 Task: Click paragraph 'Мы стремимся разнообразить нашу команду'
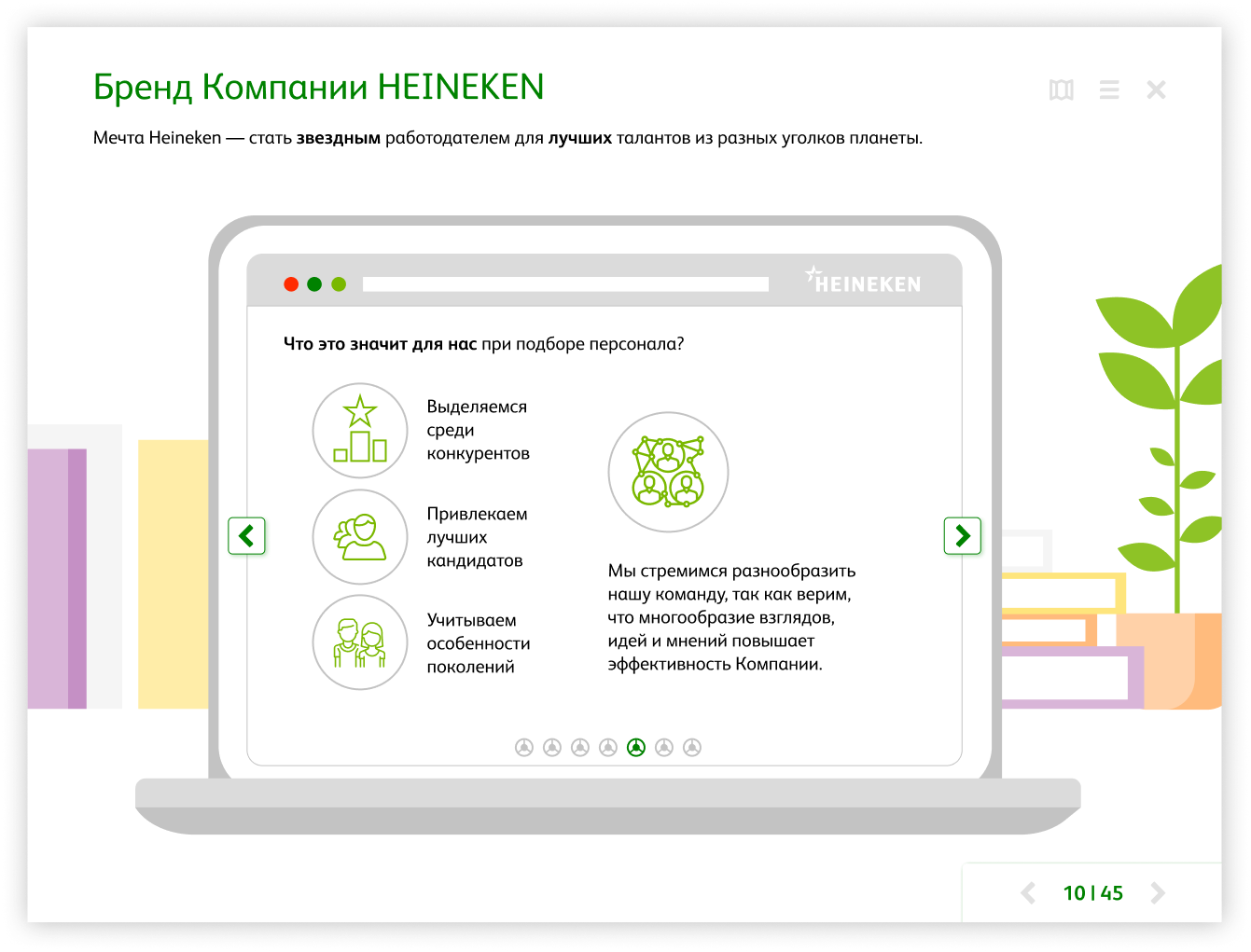(731, 617)
